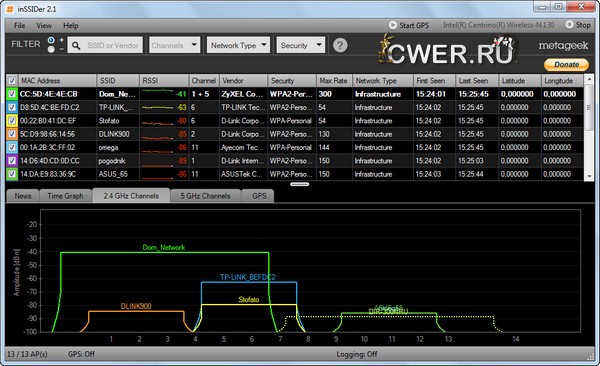Screen dimensions: 600x366
Task: Click the Stop scanning icon
Action: (569, 25)
